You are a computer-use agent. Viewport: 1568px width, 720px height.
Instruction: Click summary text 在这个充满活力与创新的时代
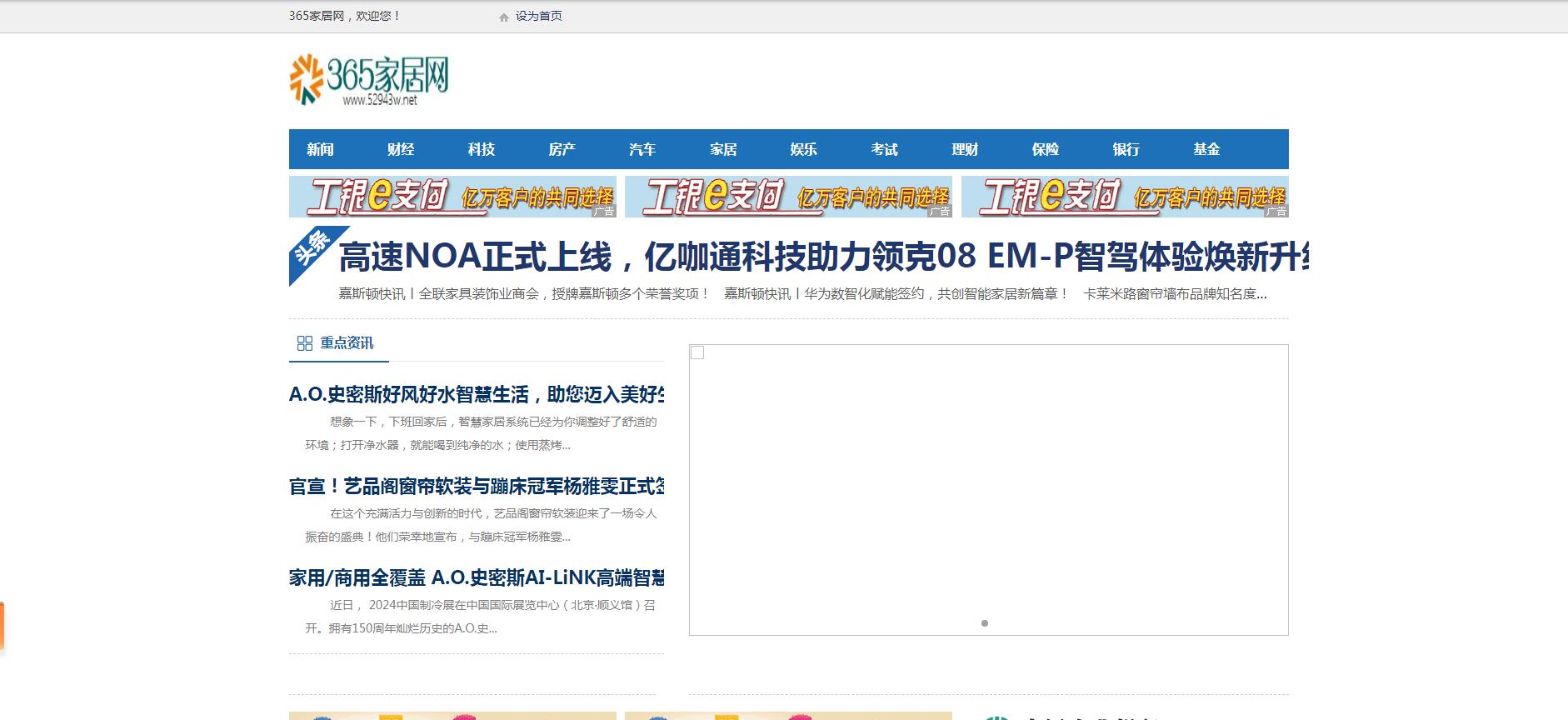[x=481, y=525]
